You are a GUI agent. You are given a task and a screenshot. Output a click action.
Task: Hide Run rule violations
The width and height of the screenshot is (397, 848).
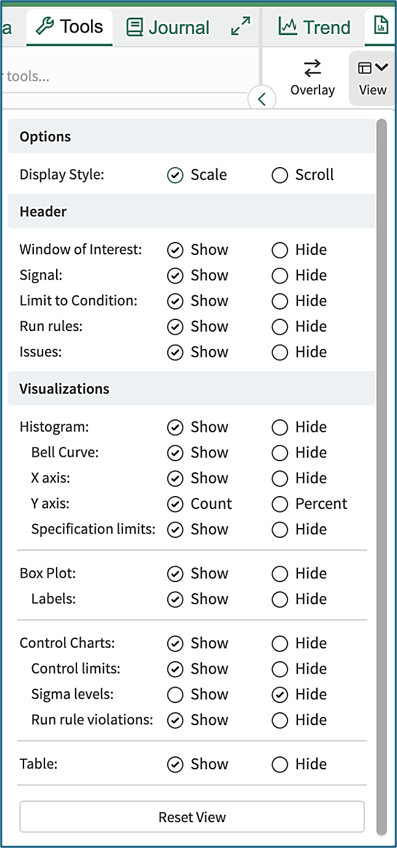[299, 720]
